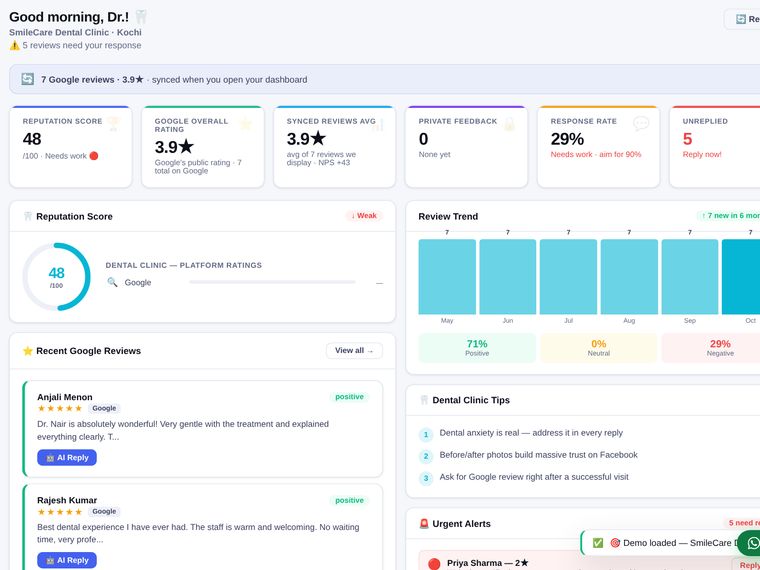Viewport: 760px width, 570px height.
Task: Click 'Ask for Google review' tip text
Action: 534,477
